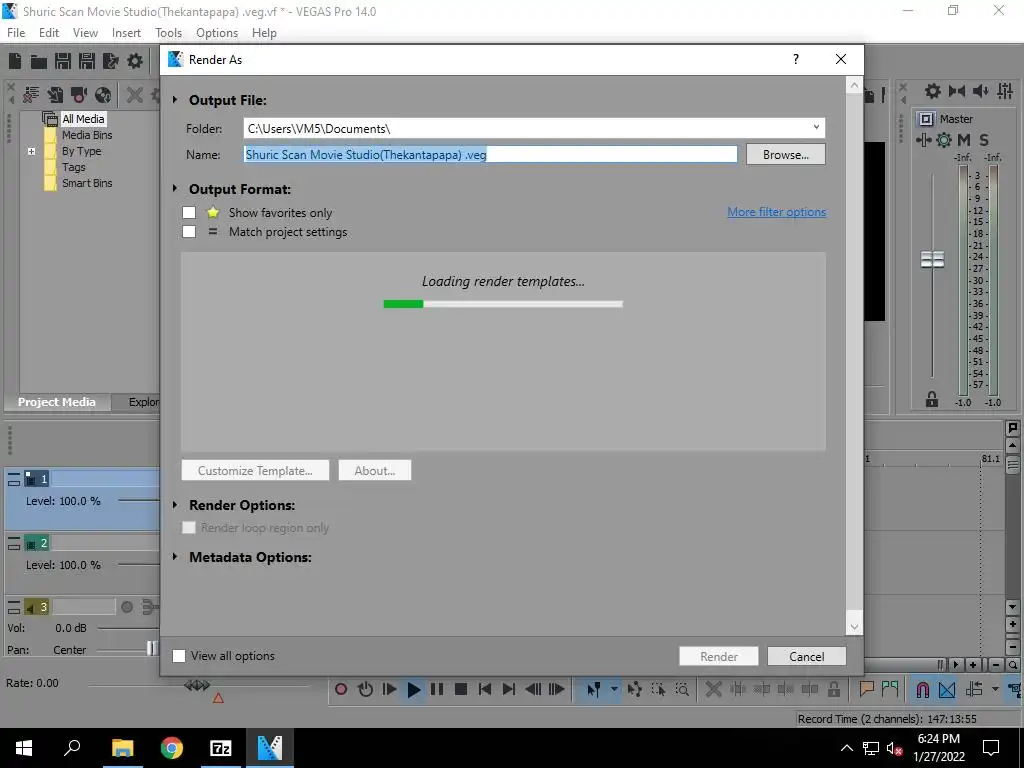The image size is (1024, 768).
Task: Click the Cancel button in Render As
Action: click(807, 656)
